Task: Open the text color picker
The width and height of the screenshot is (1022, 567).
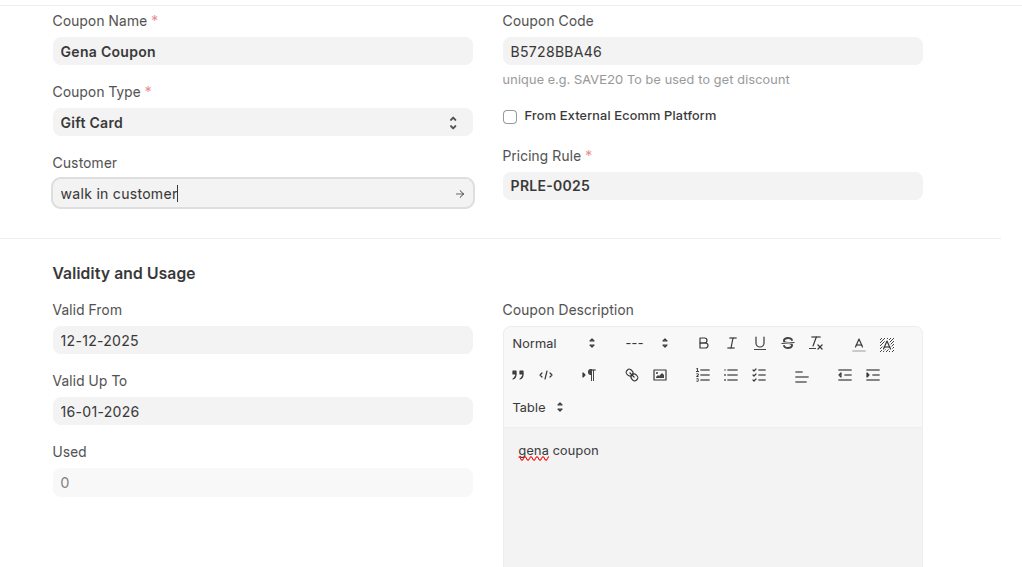Action: click(858, 343)
